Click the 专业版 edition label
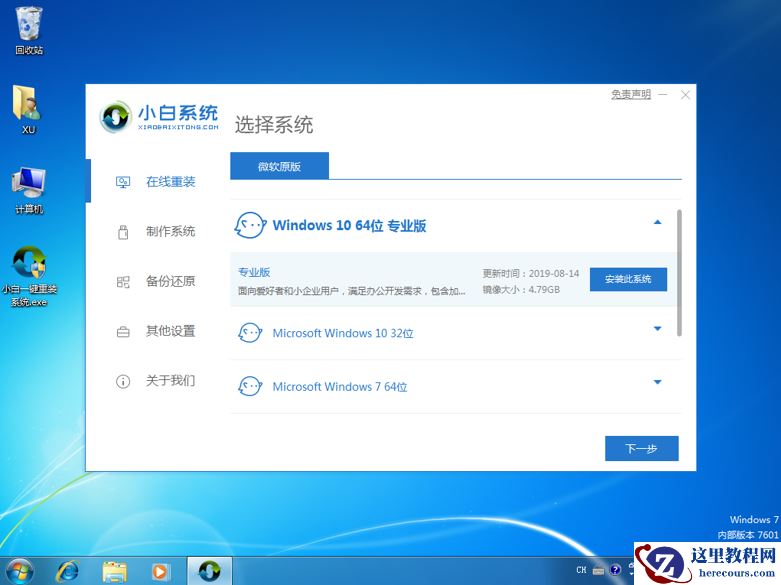 coord(254,272)
